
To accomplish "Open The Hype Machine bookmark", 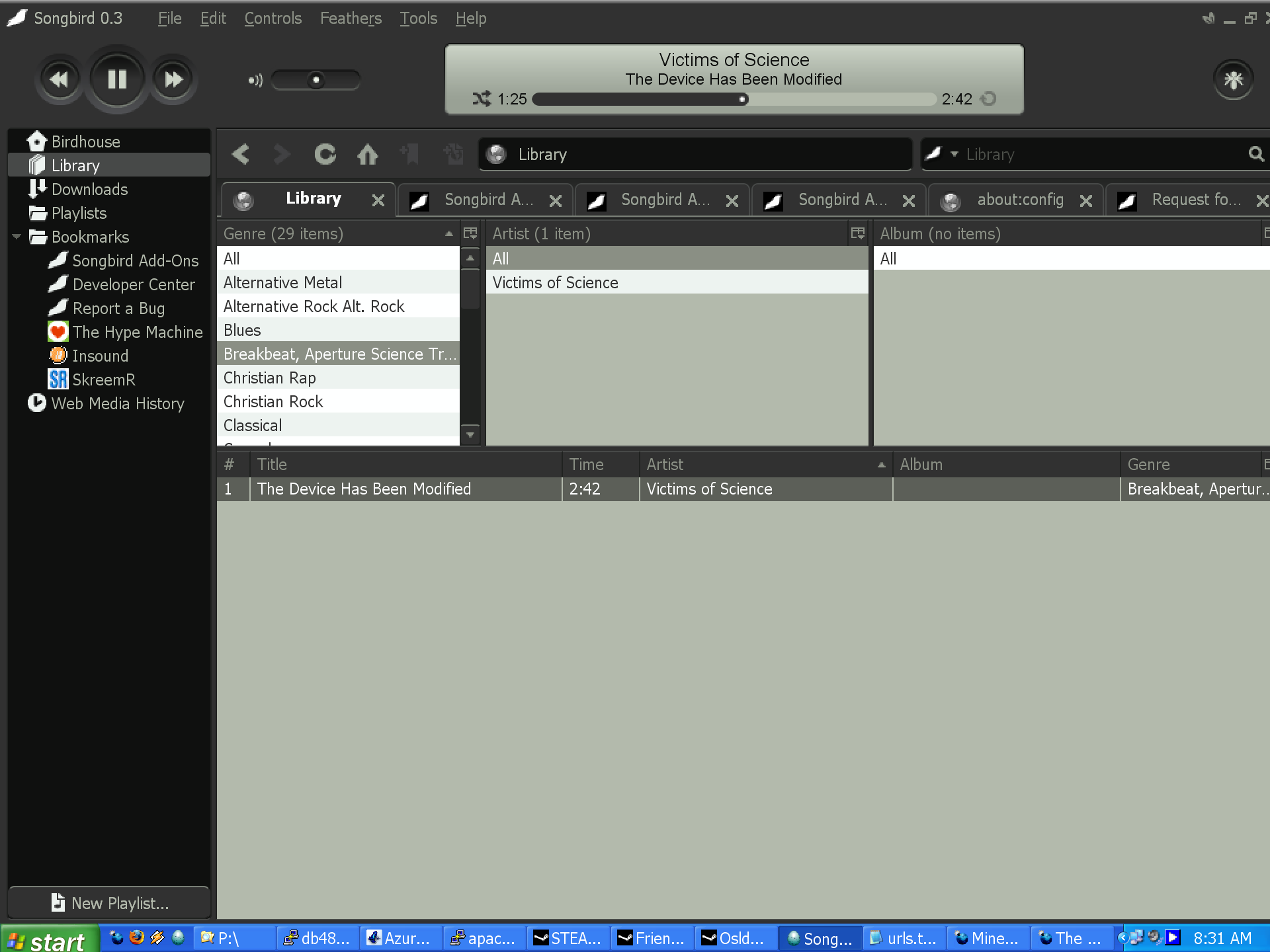I will (126, 332).
